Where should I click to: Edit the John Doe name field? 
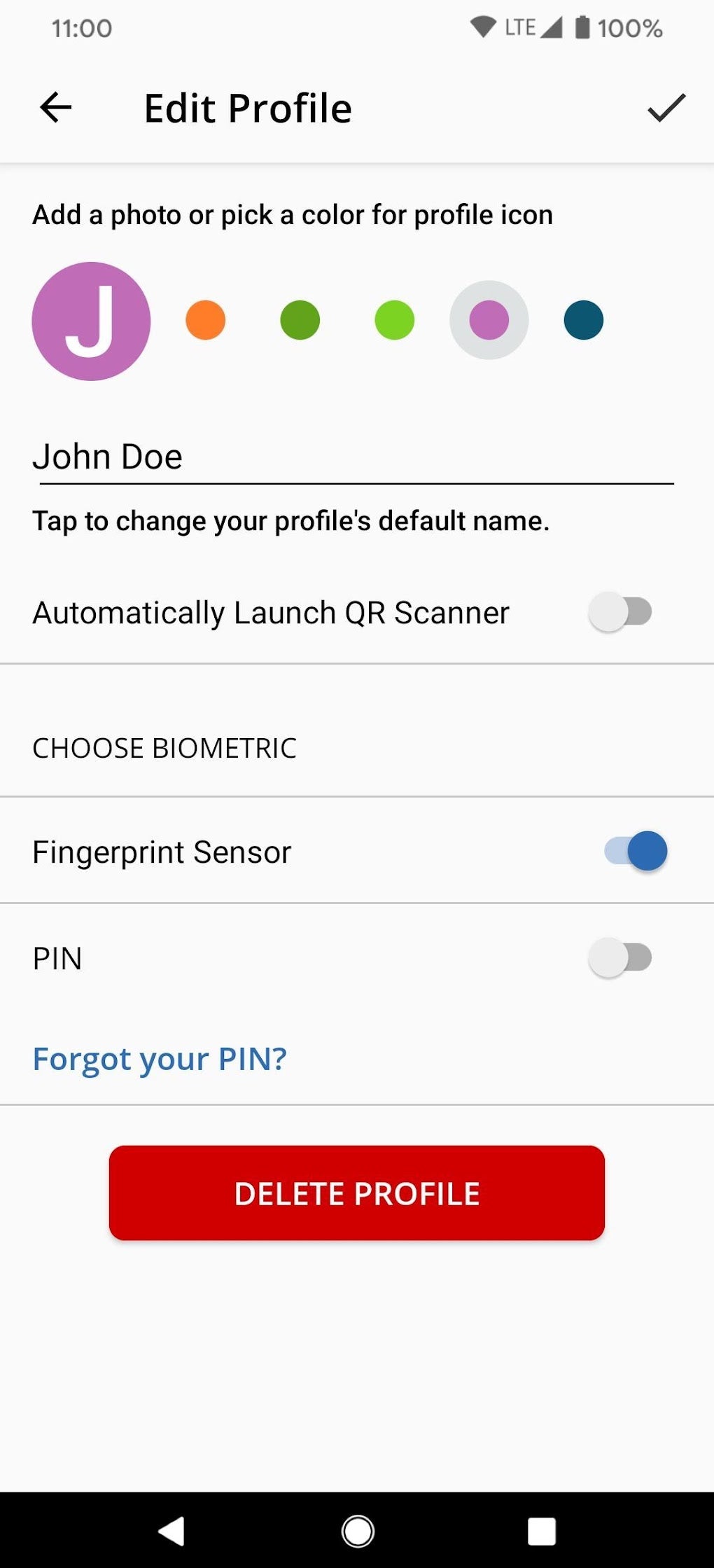pyautogui.click(x=353, y=457)
